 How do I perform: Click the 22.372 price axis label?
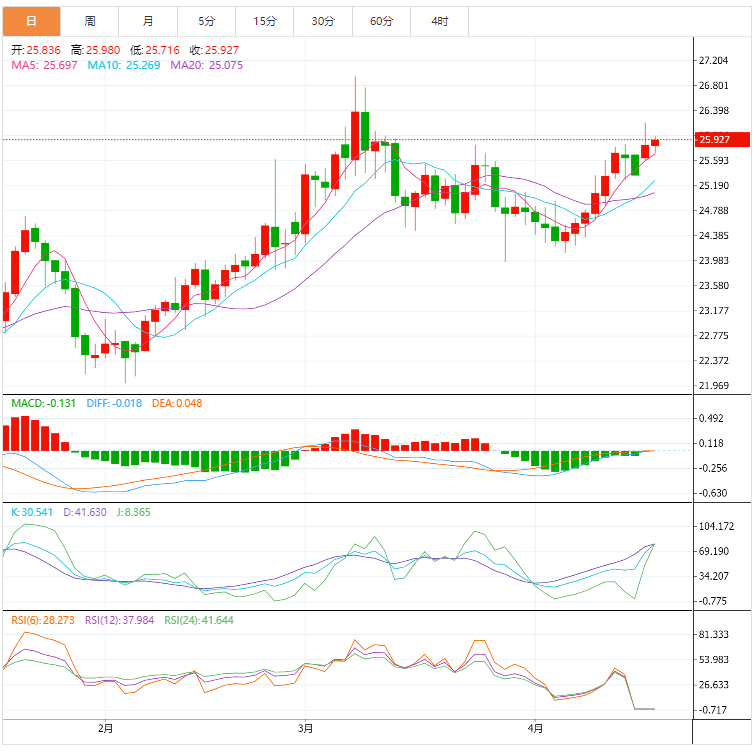click(x=714, y=361)
